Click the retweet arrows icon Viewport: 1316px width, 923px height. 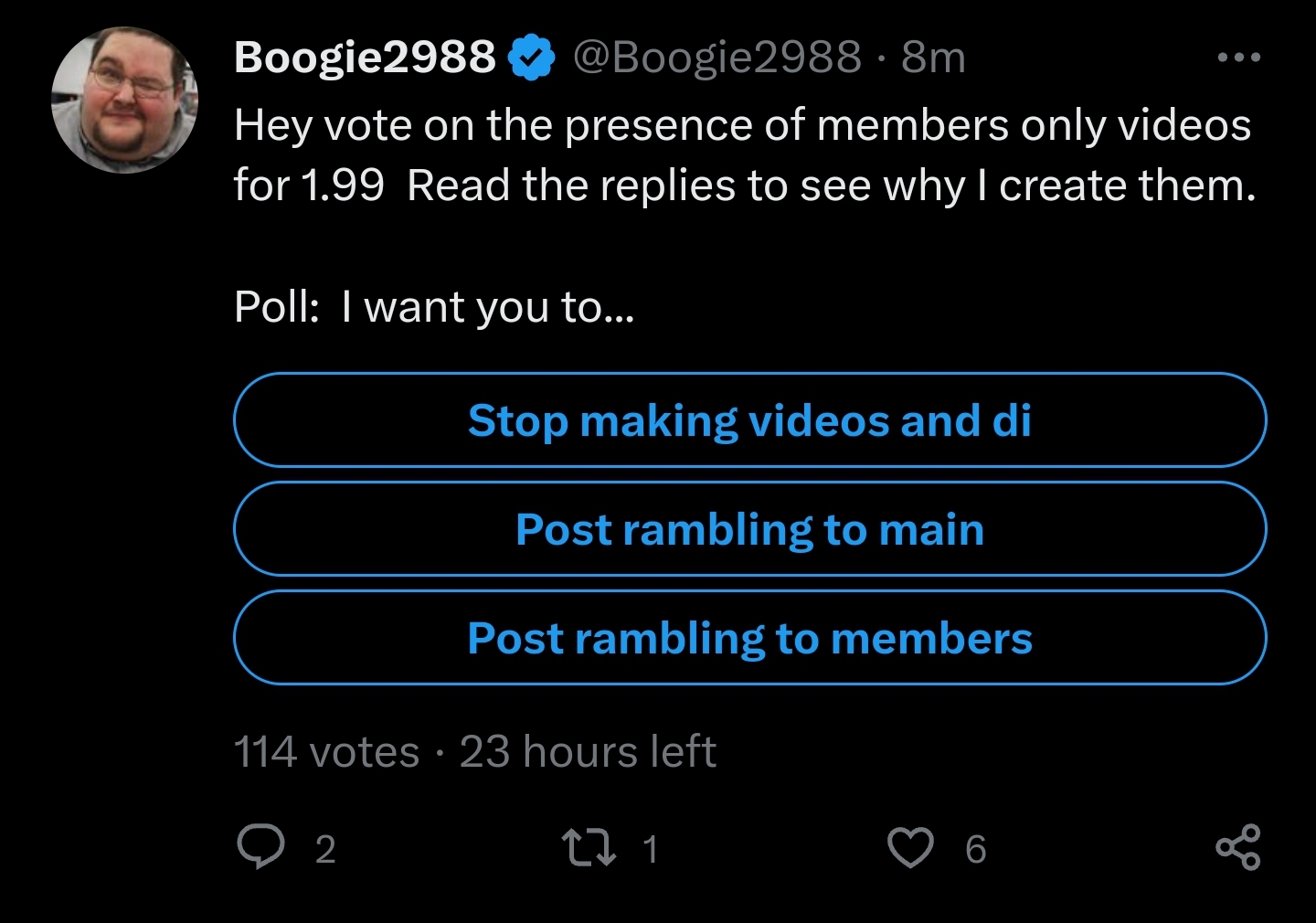coord(589,846)
